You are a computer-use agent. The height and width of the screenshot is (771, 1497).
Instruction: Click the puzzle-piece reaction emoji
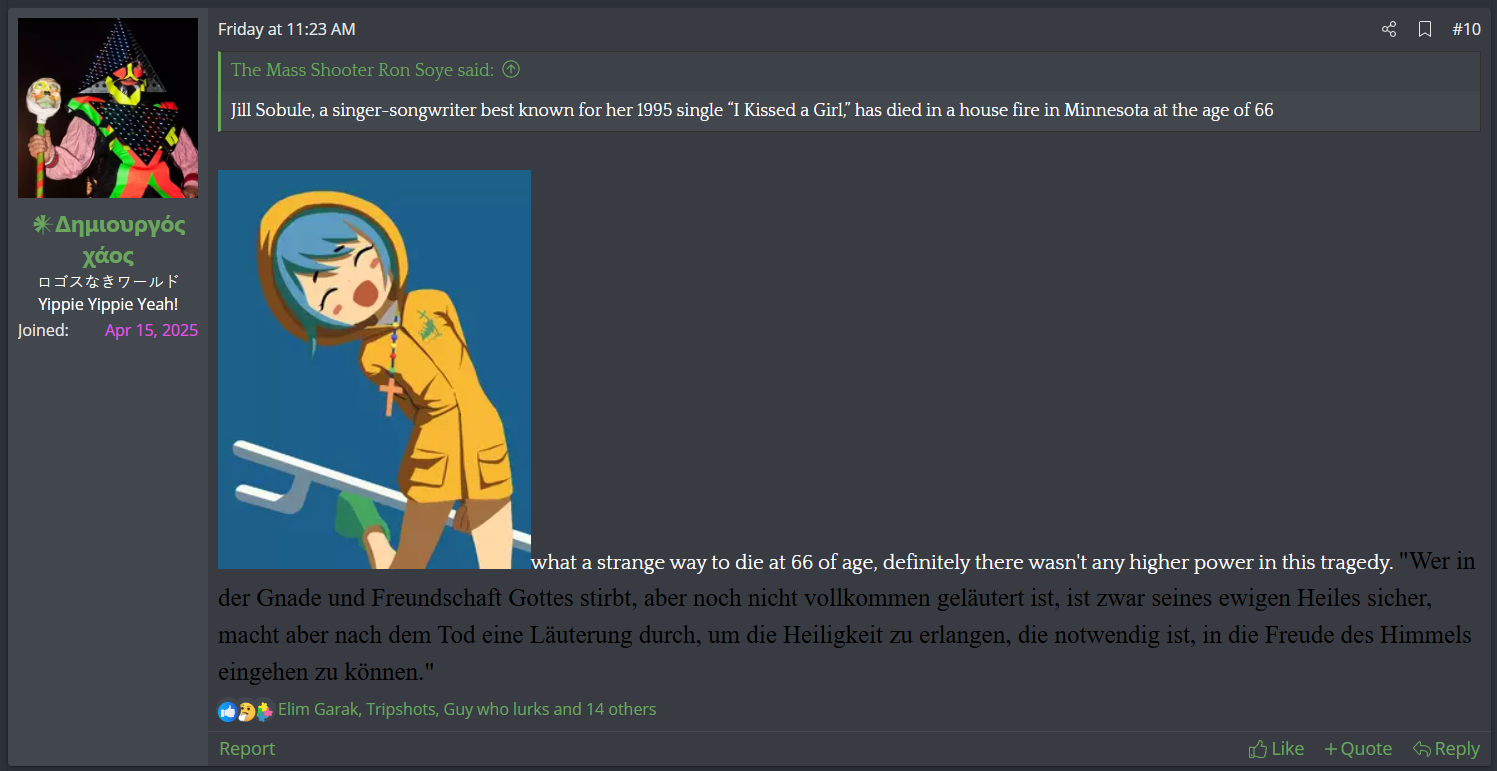point(264,711)
